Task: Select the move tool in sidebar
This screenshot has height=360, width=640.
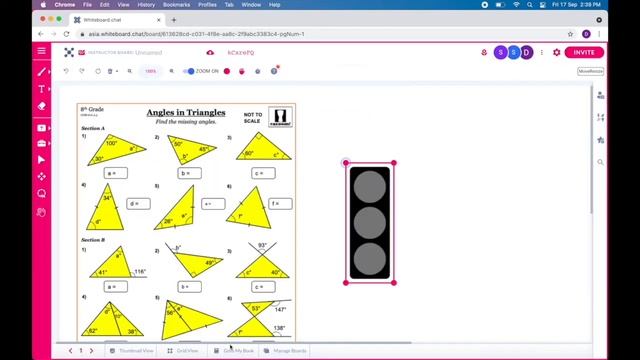Action: [x=42, y=177]
